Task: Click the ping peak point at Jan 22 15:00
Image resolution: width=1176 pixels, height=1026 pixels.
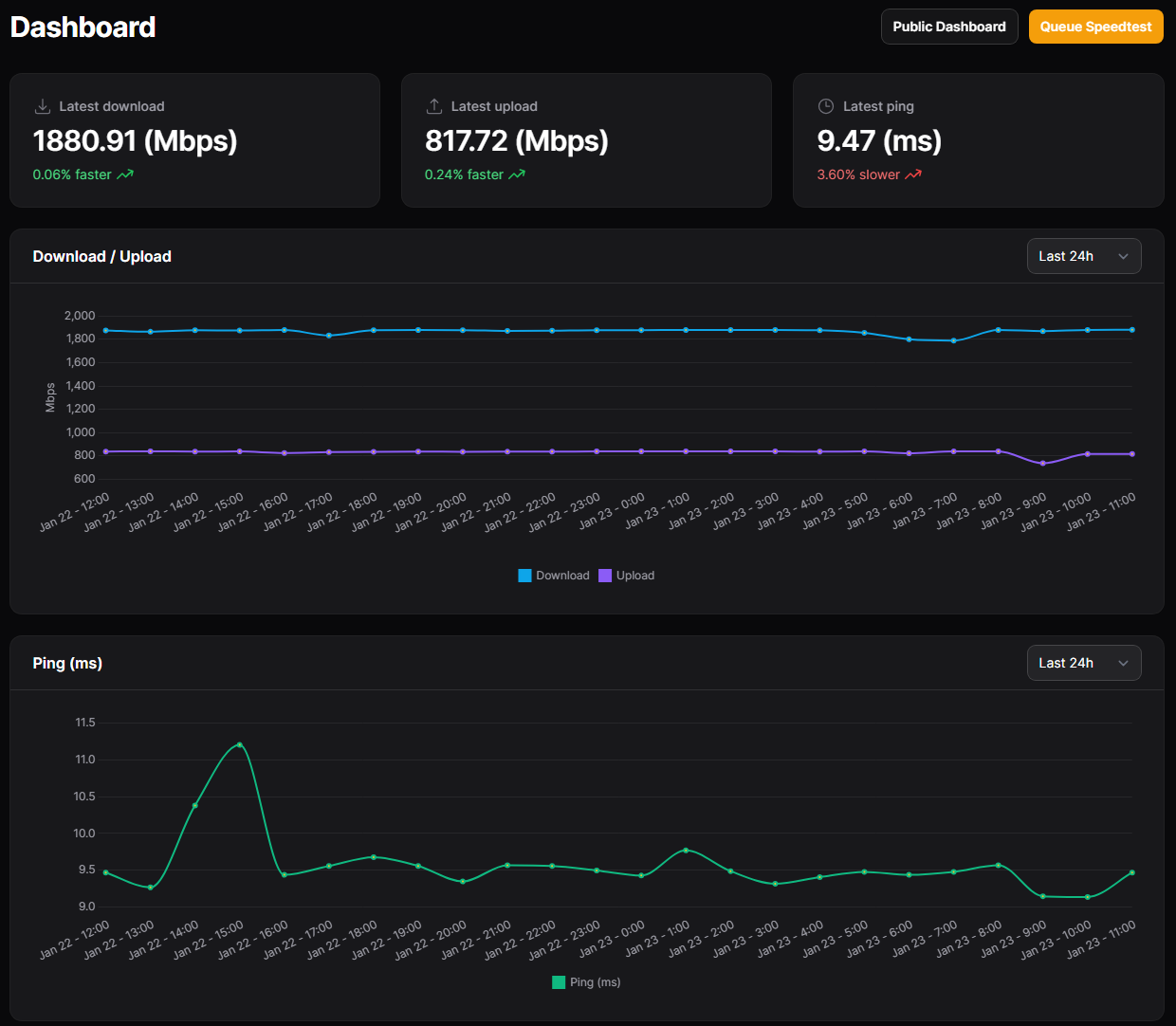Action: [239, 745]
